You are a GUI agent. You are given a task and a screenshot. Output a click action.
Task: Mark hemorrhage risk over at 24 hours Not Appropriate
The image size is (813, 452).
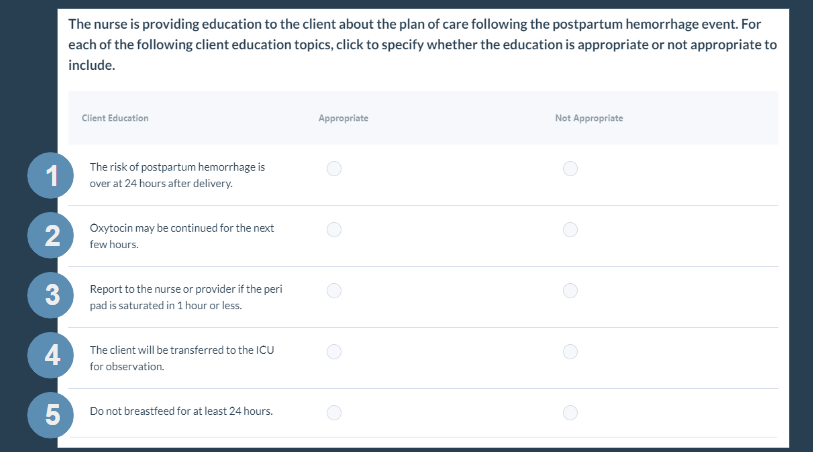(570, 168)
